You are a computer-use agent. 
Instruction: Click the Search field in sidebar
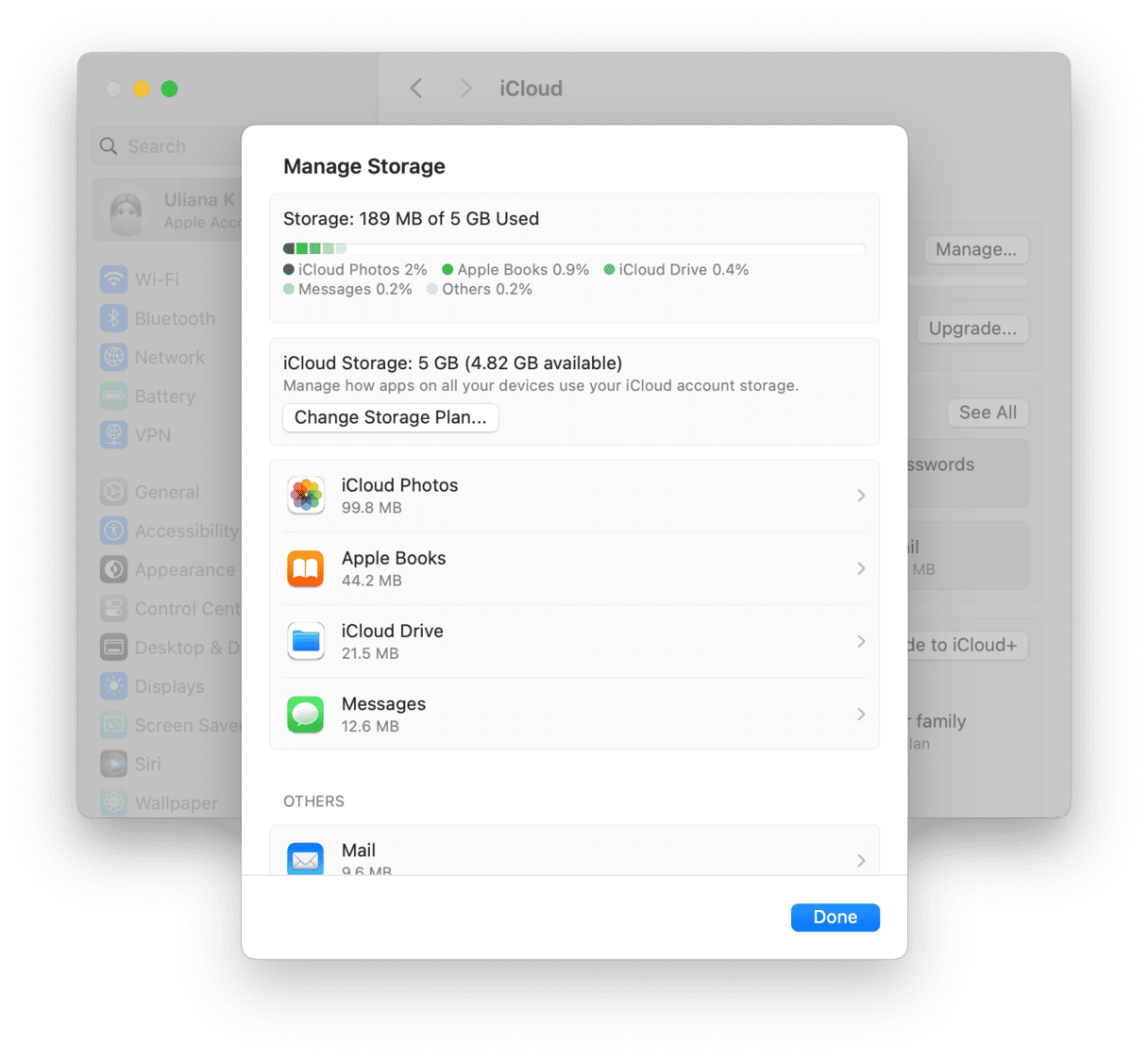coord(168,146)
